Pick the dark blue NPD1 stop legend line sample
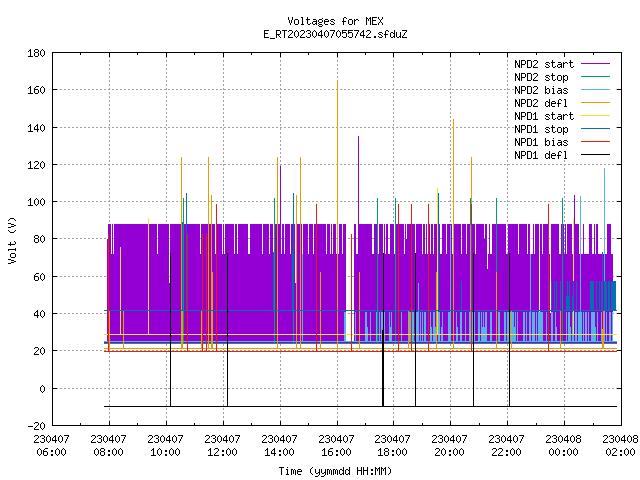Viewport: 640px width, 480px height. pos(596,129)
